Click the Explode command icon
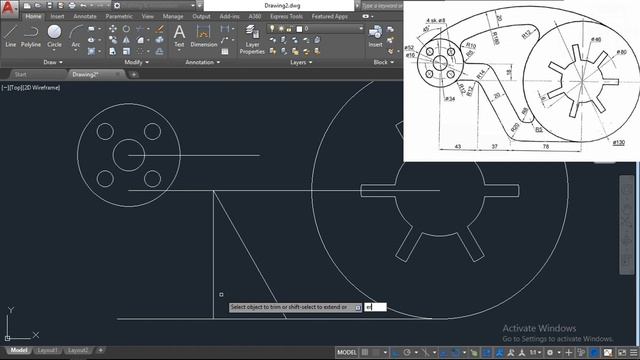 [x=160, y=40]
